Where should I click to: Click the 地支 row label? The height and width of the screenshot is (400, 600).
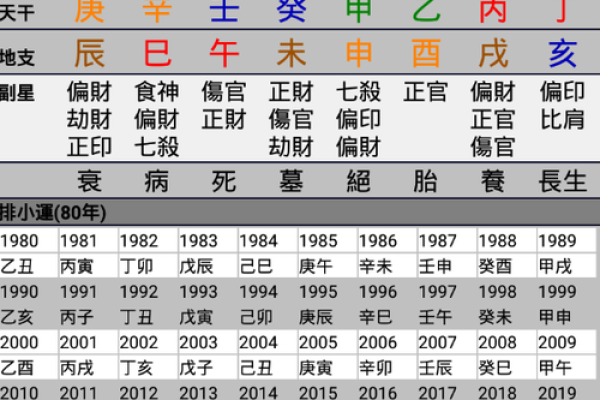click(x=17, y=57)
